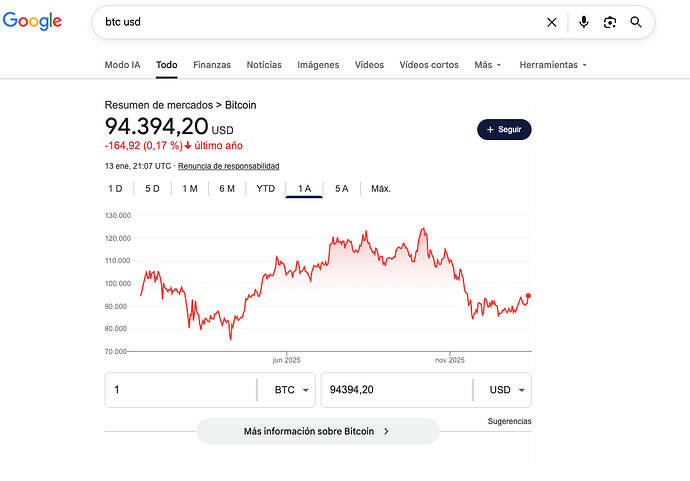Click the red end-point dot on chart
Screen dimensions: 690x481
[x=528, y=296]
